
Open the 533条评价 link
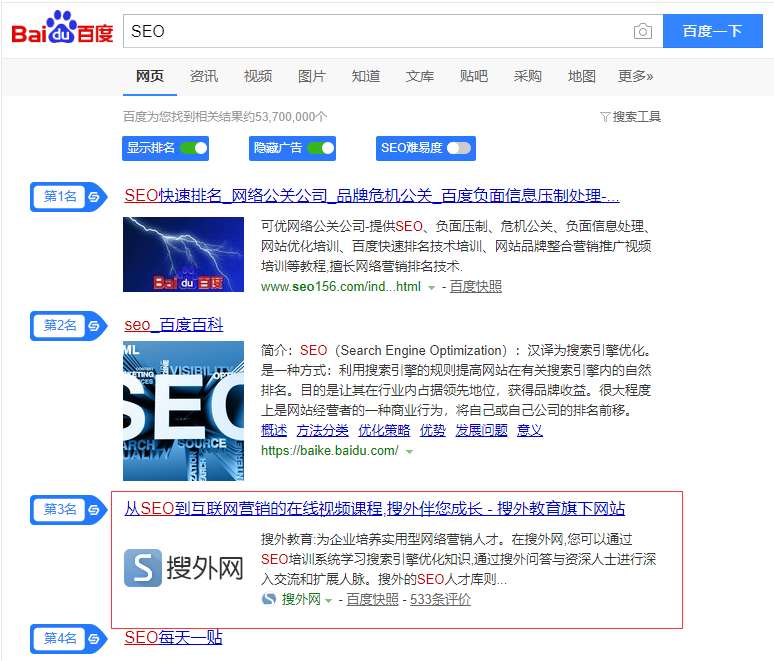(440, 599)
